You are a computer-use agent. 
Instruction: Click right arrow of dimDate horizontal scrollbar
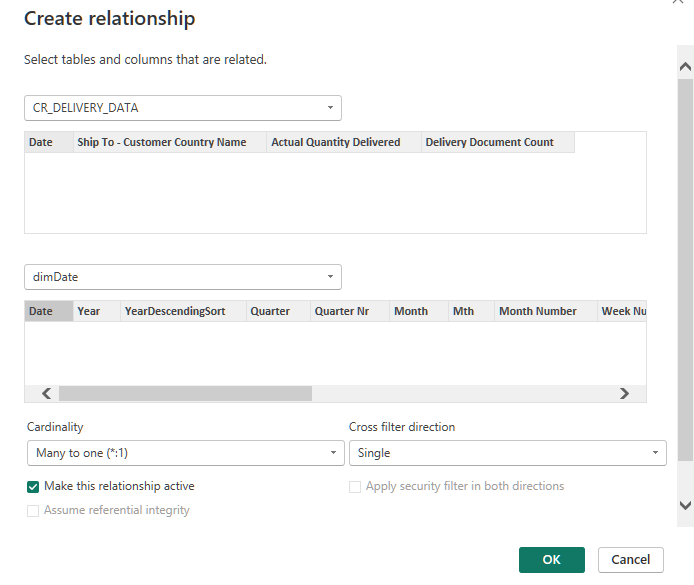tap(624, 393)
